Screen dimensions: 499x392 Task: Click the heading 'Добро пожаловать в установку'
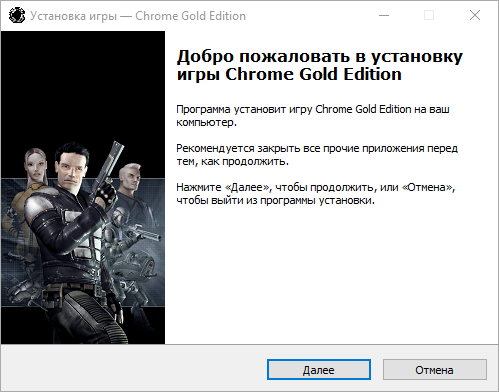(320, 56)
